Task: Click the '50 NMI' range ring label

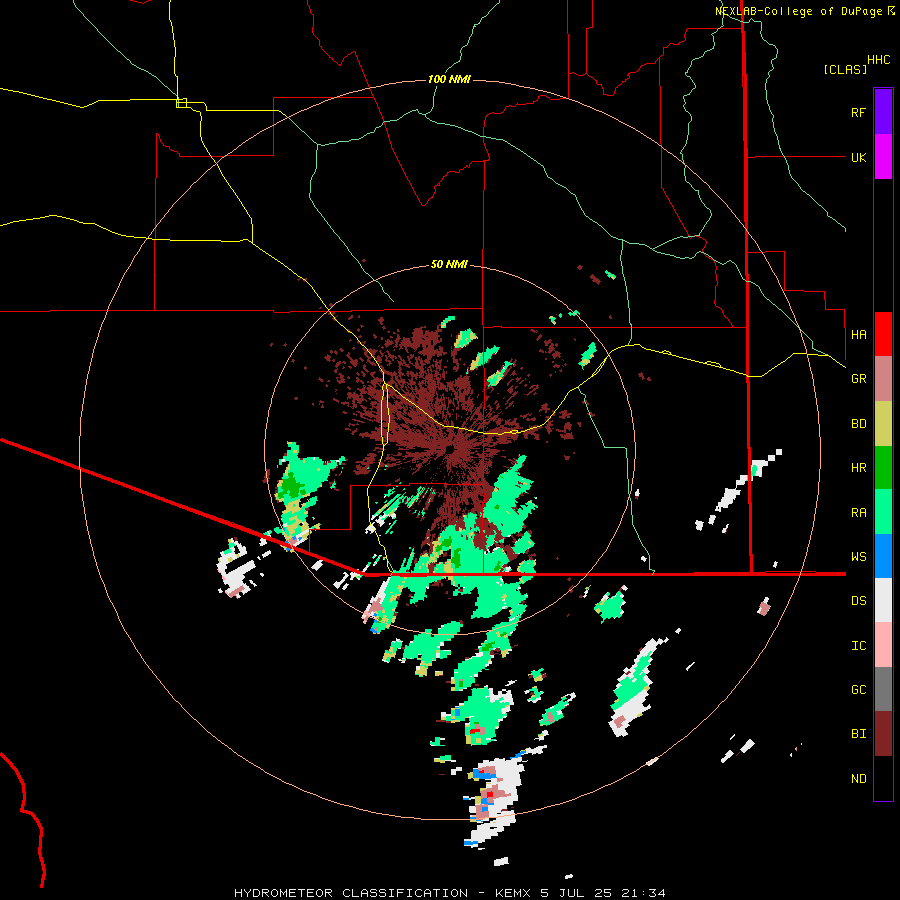Action: click(x=449, y=265)
